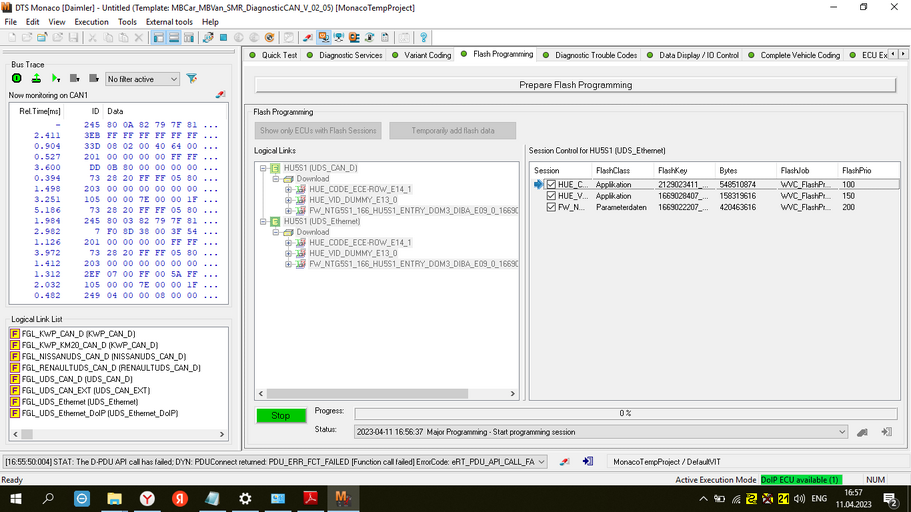The height and width of the screenshot is (512, 911).
Task: Open Windows Settings gear in taskbar
Action: 245,498
